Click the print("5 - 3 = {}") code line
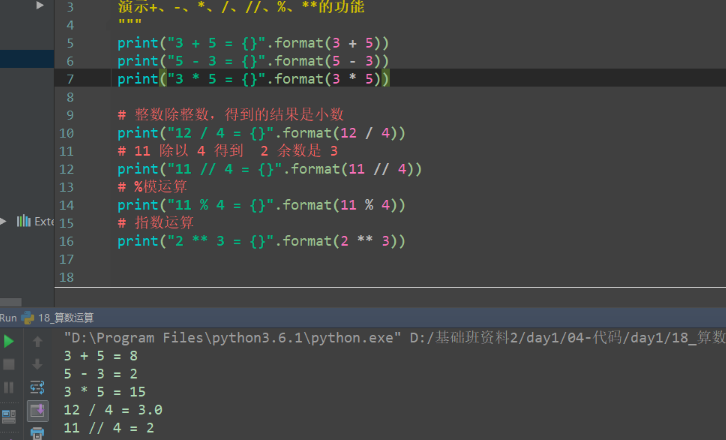 (253, 61)
